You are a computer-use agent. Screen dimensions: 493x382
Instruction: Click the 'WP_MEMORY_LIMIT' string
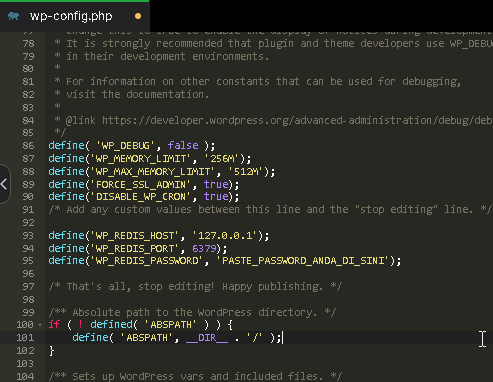[140, 159]
